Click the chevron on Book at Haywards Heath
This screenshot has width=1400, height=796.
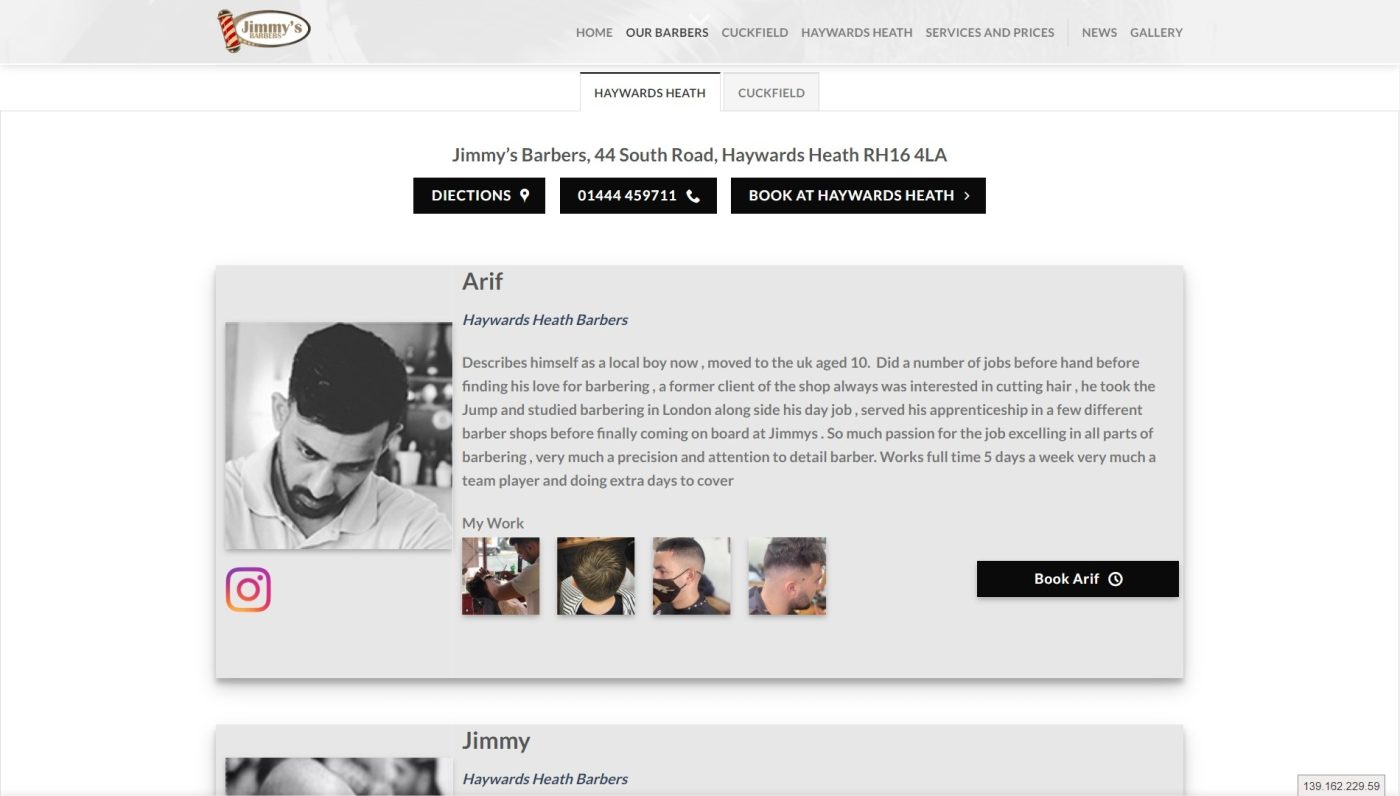pos(967,196)
